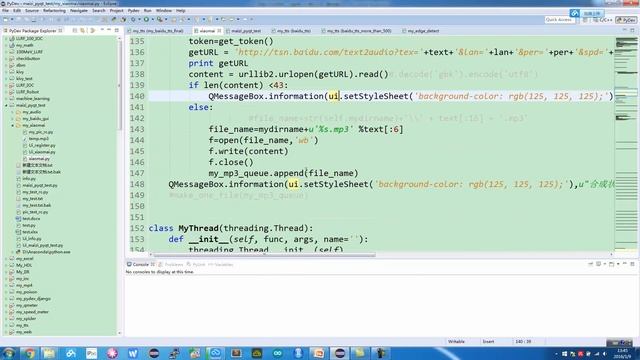Open the Pydev menu
The image size is (640, 360).
[x=133, y=11]
